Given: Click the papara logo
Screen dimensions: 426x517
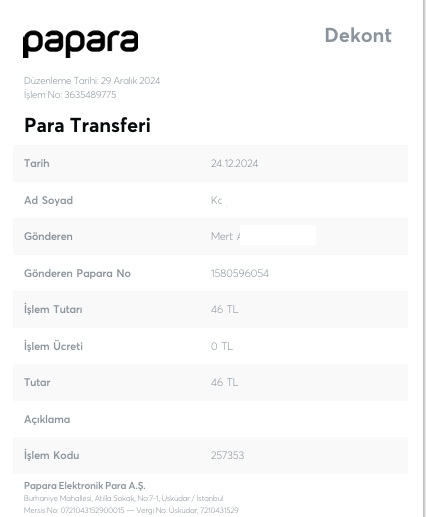Looking at the screenshot, I should pos(80,44).
